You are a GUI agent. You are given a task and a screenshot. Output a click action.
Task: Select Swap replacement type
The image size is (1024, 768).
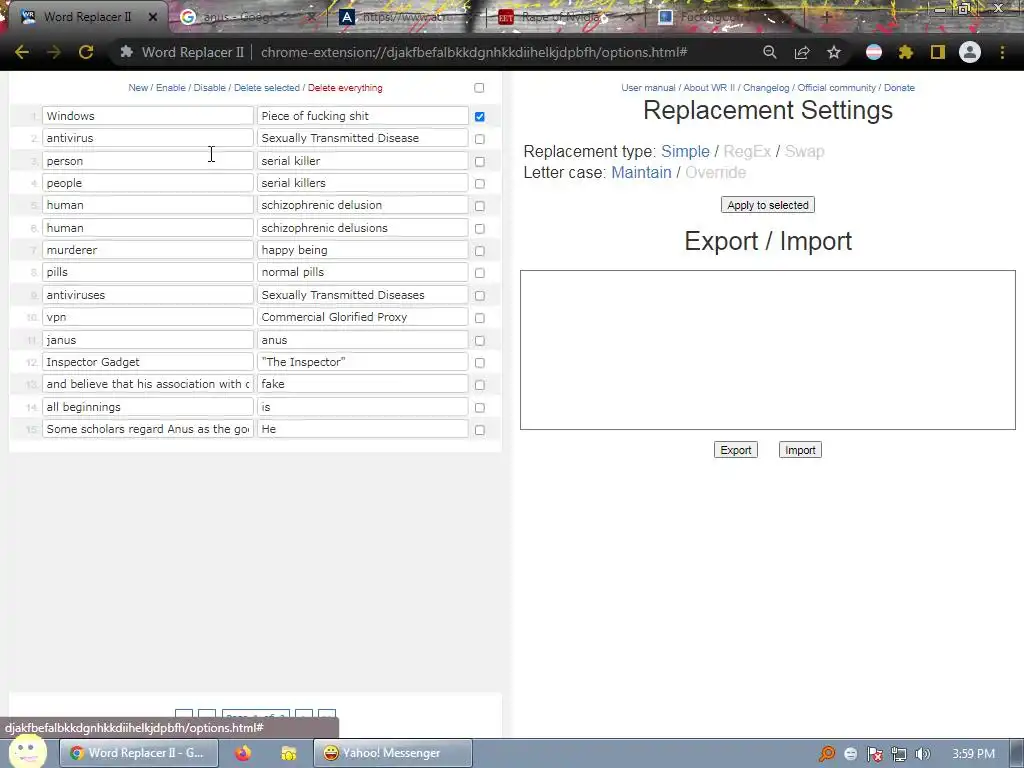[x=804, y=152]
